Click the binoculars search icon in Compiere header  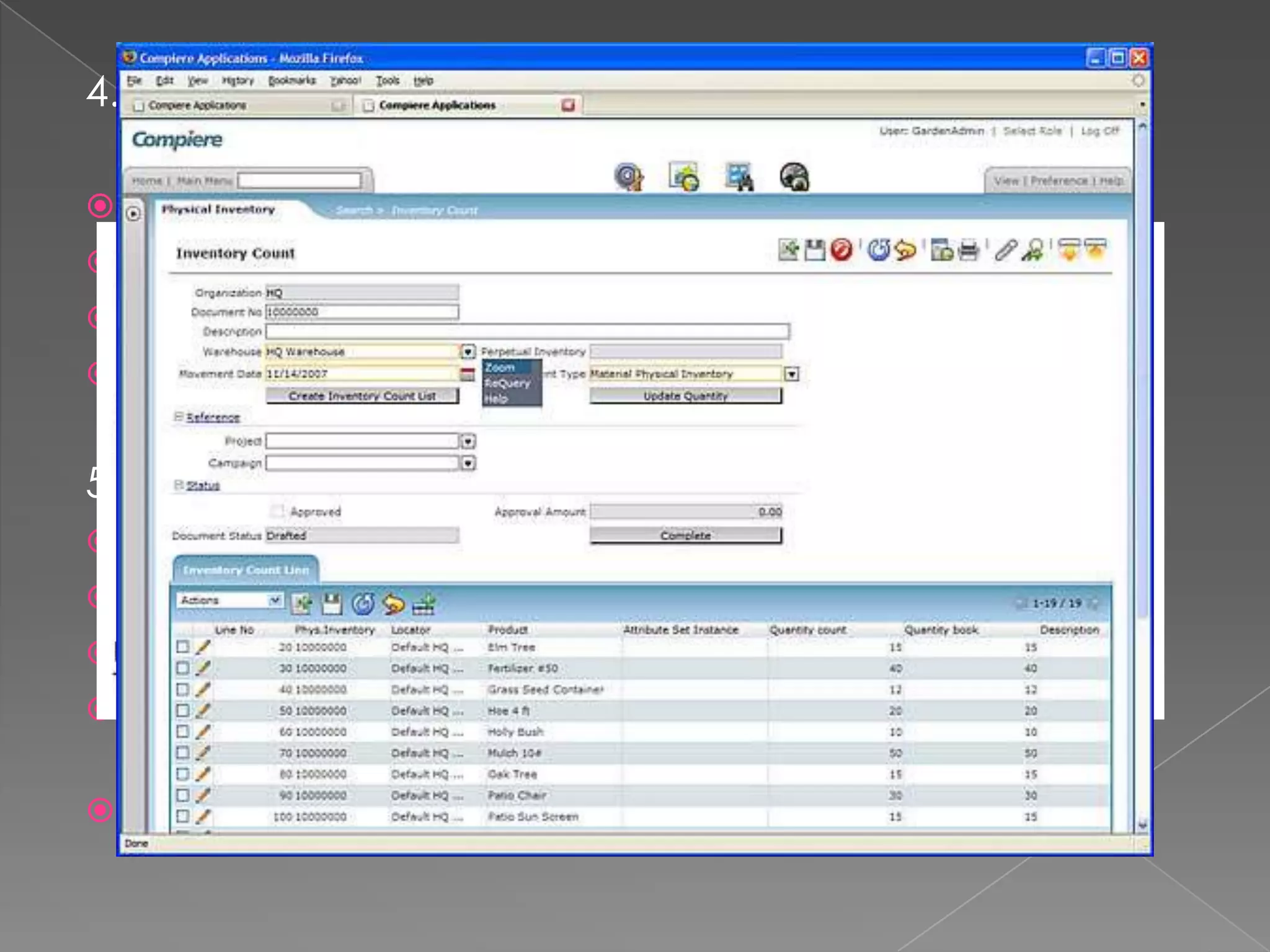(739, 177)
